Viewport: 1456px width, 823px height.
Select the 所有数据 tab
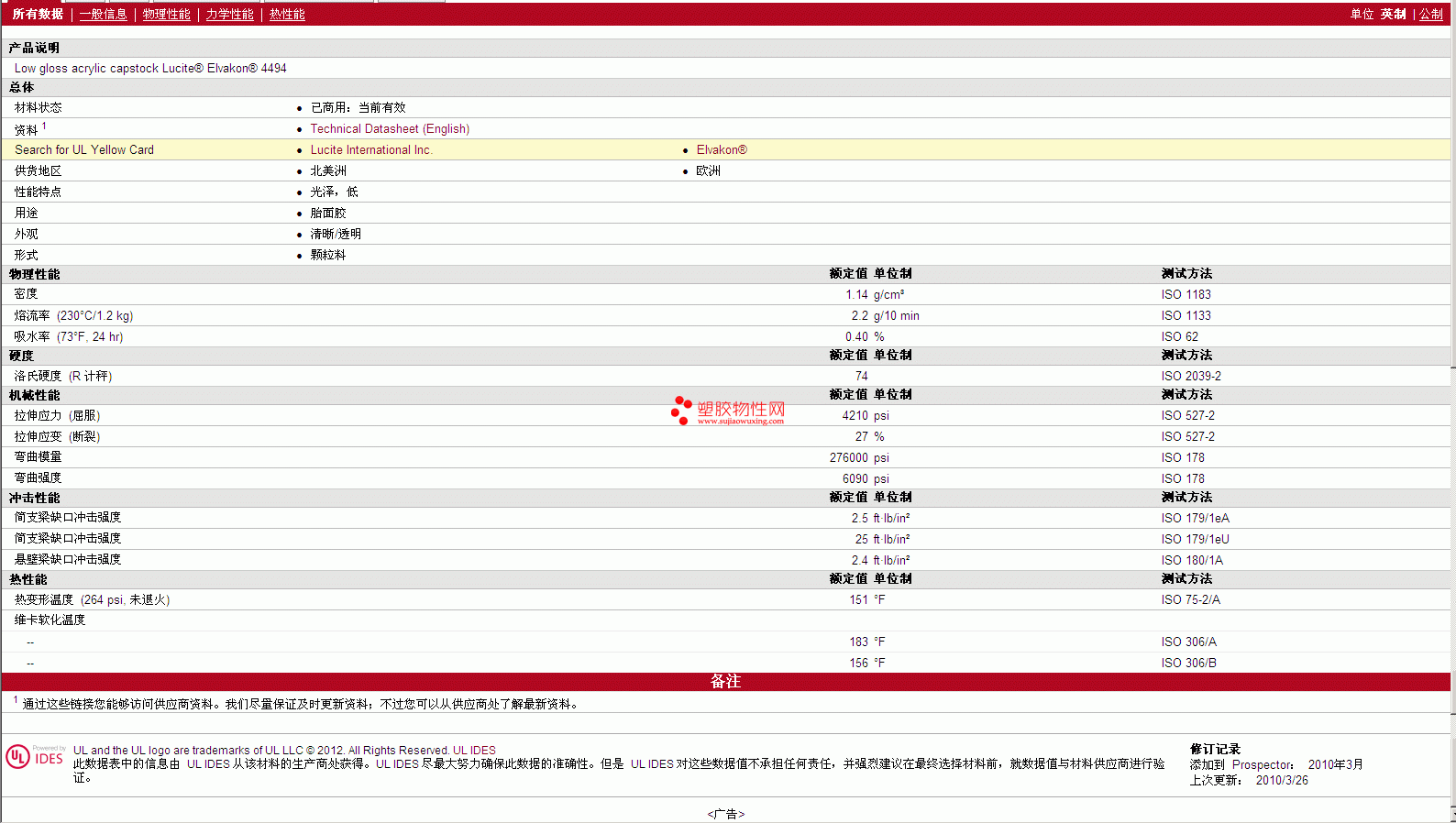(x=38, y=14)
